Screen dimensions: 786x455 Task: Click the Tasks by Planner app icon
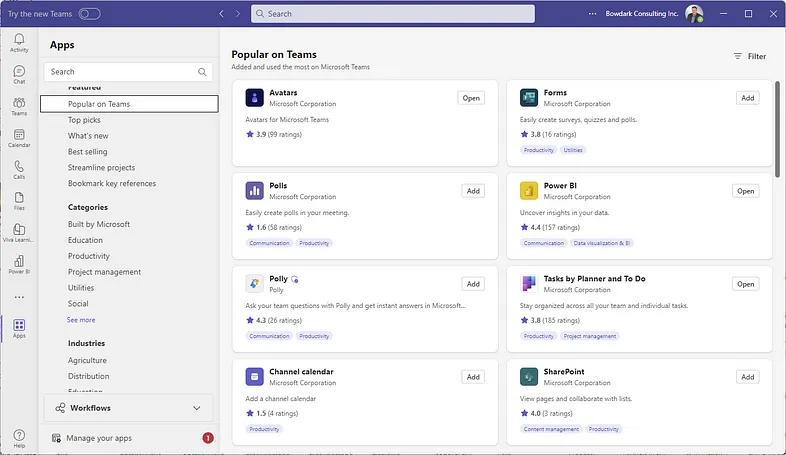528,284
